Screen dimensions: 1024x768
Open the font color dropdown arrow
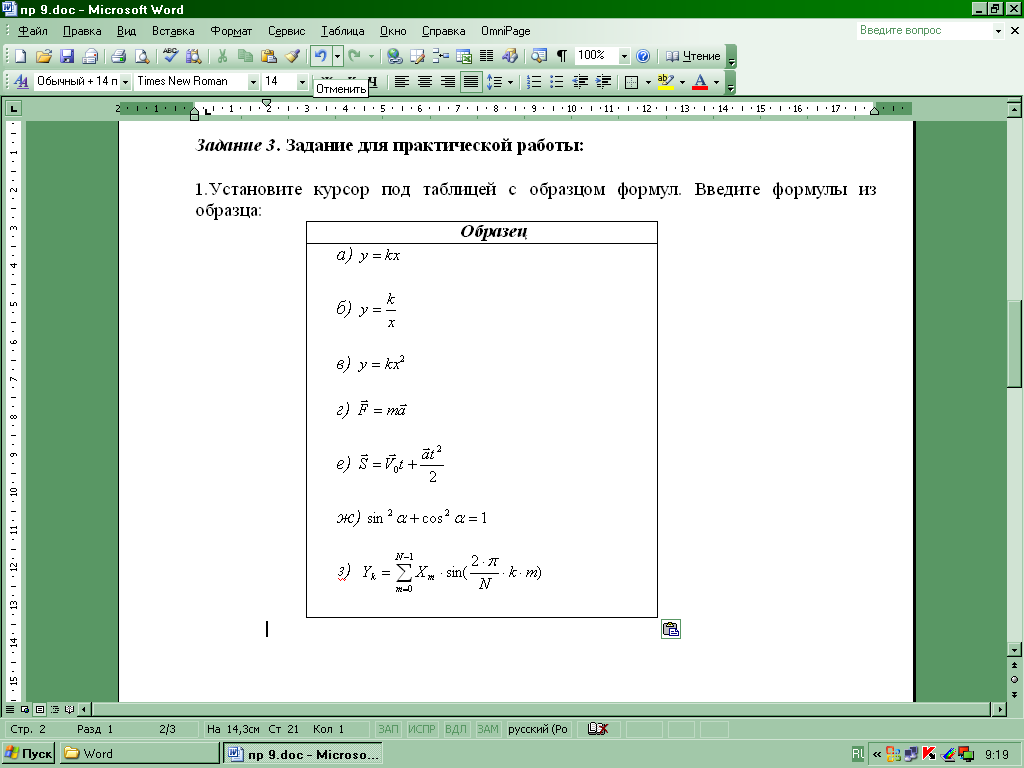716,82
